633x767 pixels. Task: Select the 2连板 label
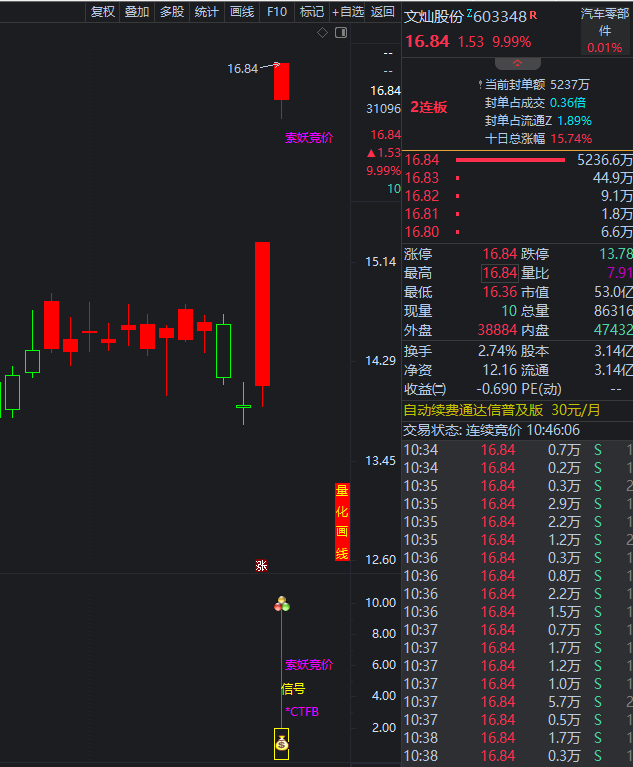[x=429, y=107]
